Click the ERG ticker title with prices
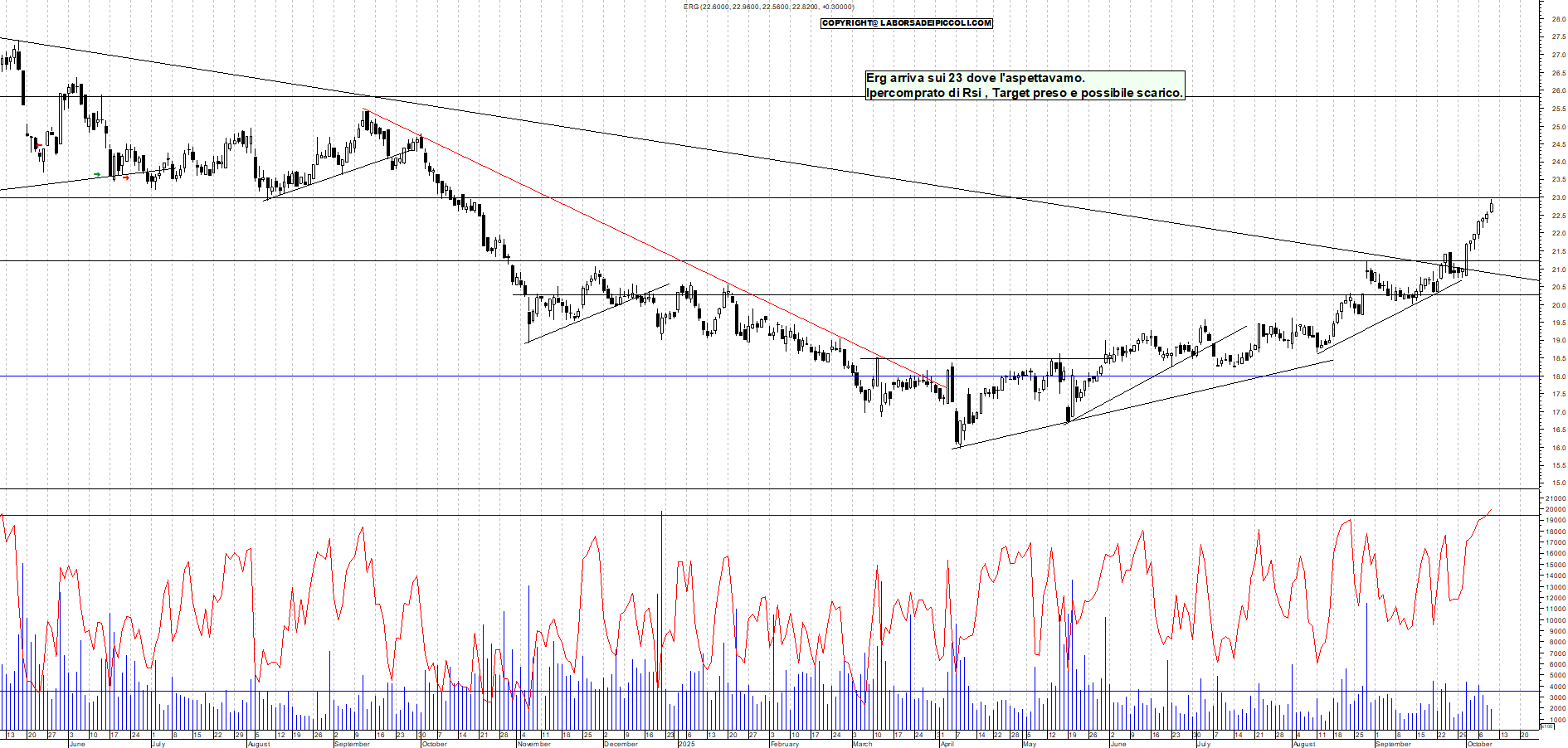1568x748 pixels. 768,7
